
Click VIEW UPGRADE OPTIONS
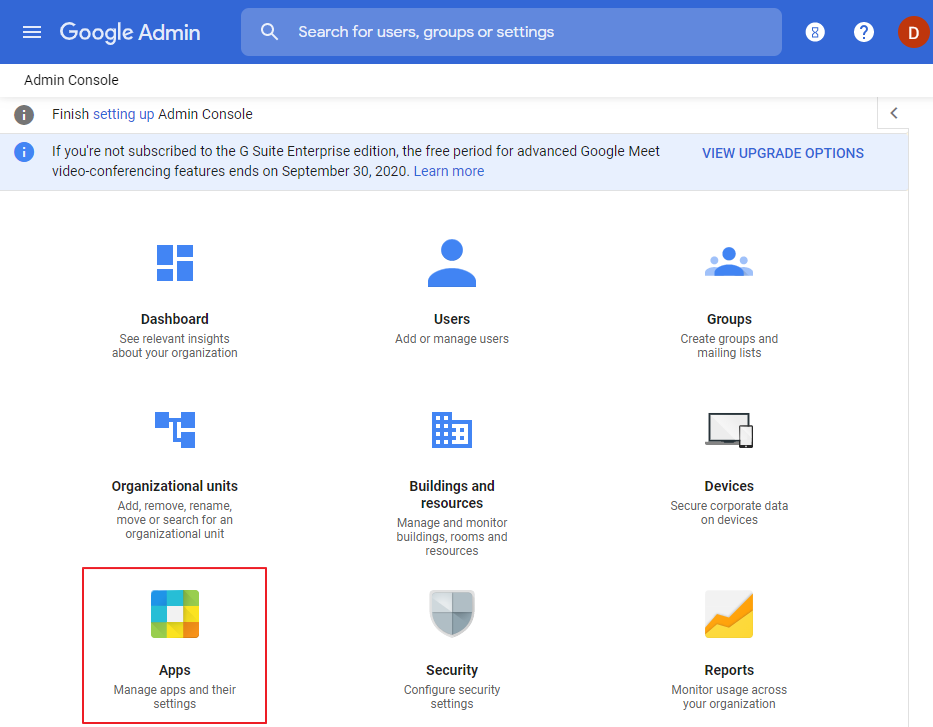[x=782, y=153]
